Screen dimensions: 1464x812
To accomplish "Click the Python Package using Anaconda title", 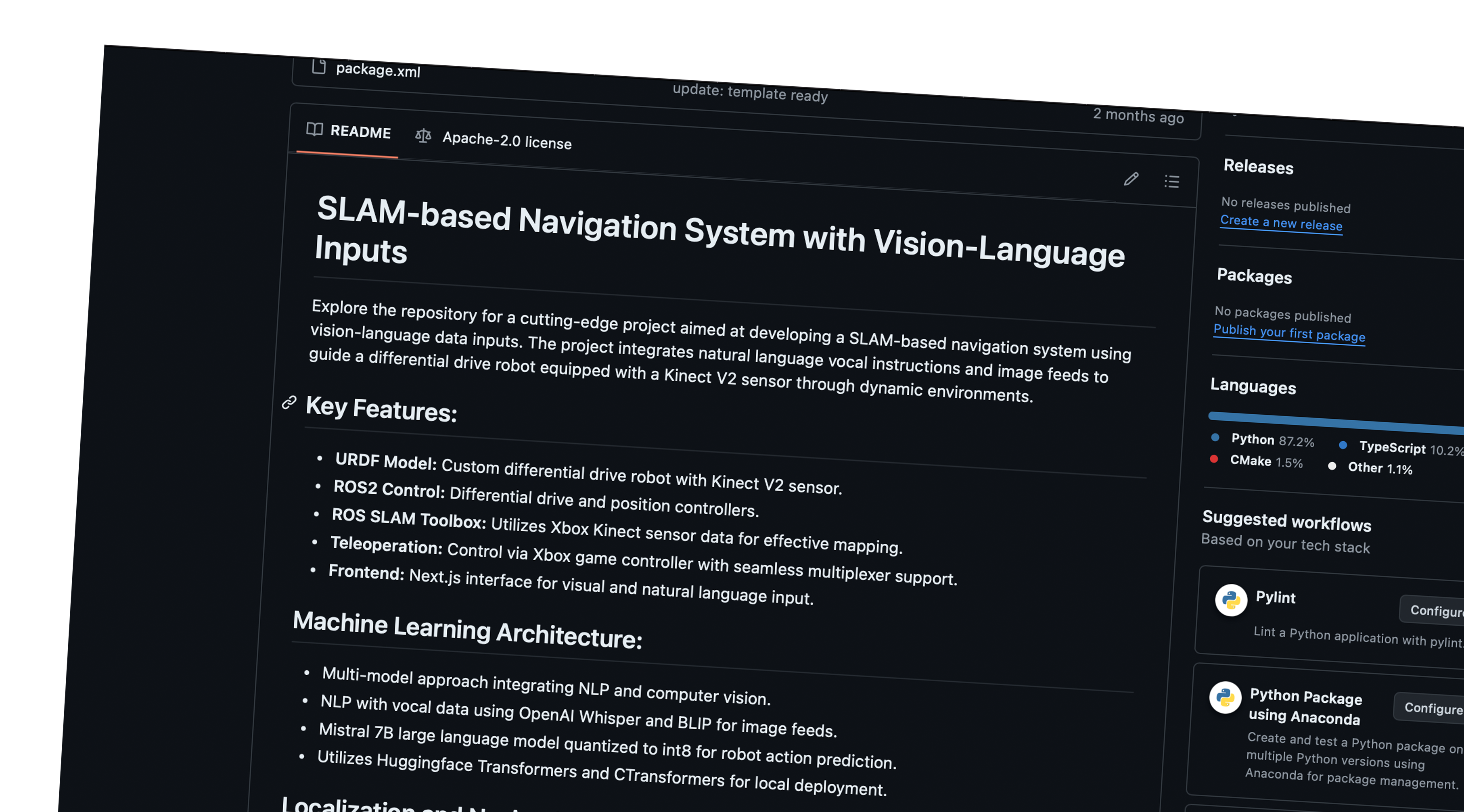I will (x=1305, y=706).
